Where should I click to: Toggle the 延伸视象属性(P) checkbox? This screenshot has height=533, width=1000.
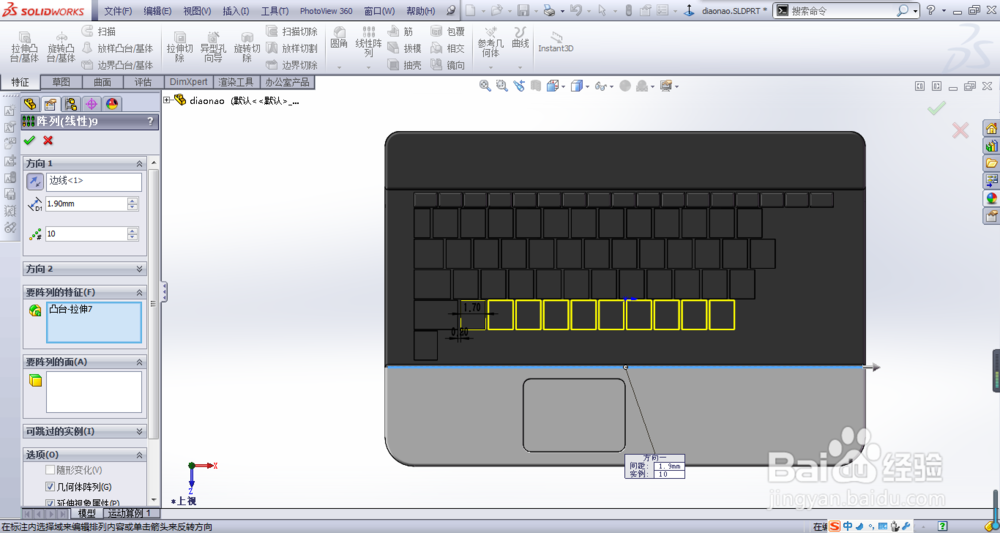click(x=50, y=502)
